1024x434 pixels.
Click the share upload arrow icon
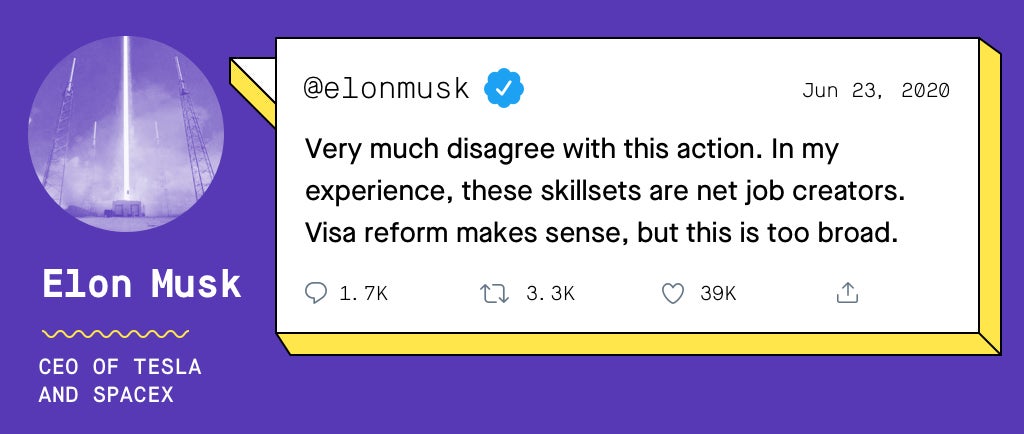coord(847,293)
